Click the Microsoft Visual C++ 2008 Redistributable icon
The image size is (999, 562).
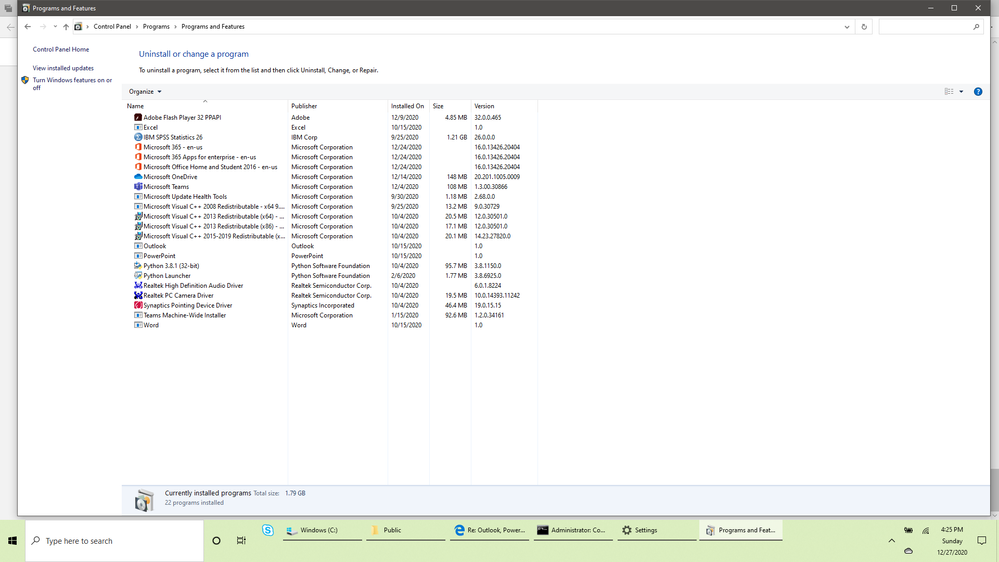click(x=138, y=206)
